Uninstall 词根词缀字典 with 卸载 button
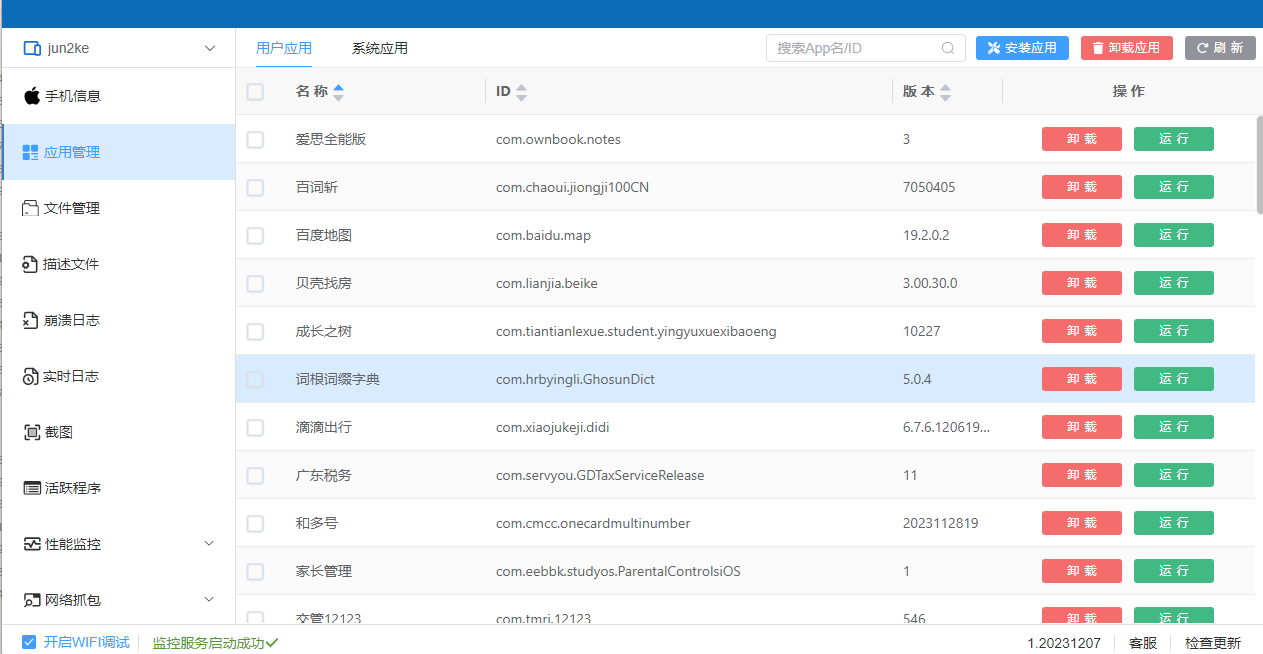Viewport: 1263px width, 654px height. [1082, 379]
